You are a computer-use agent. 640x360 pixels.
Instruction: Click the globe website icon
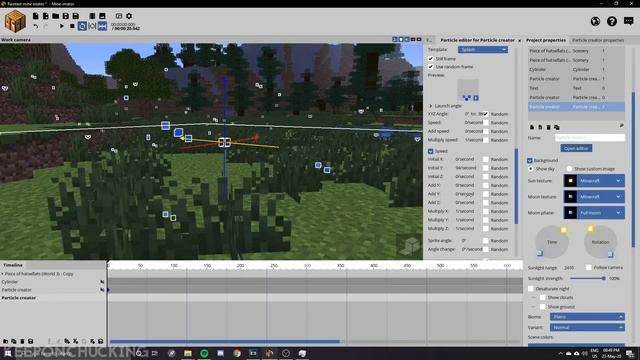pos(595,21)
